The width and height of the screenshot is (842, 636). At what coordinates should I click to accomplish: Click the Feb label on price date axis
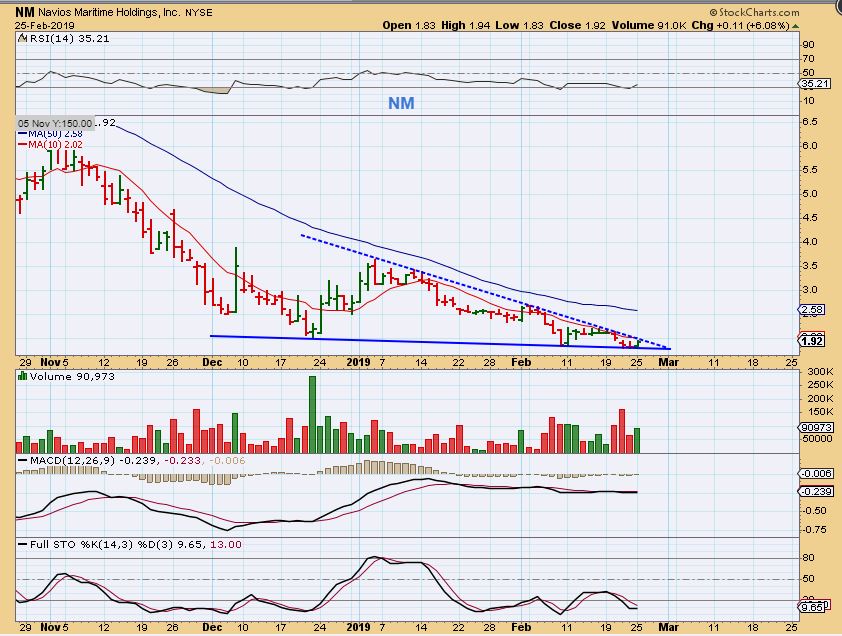521,363
